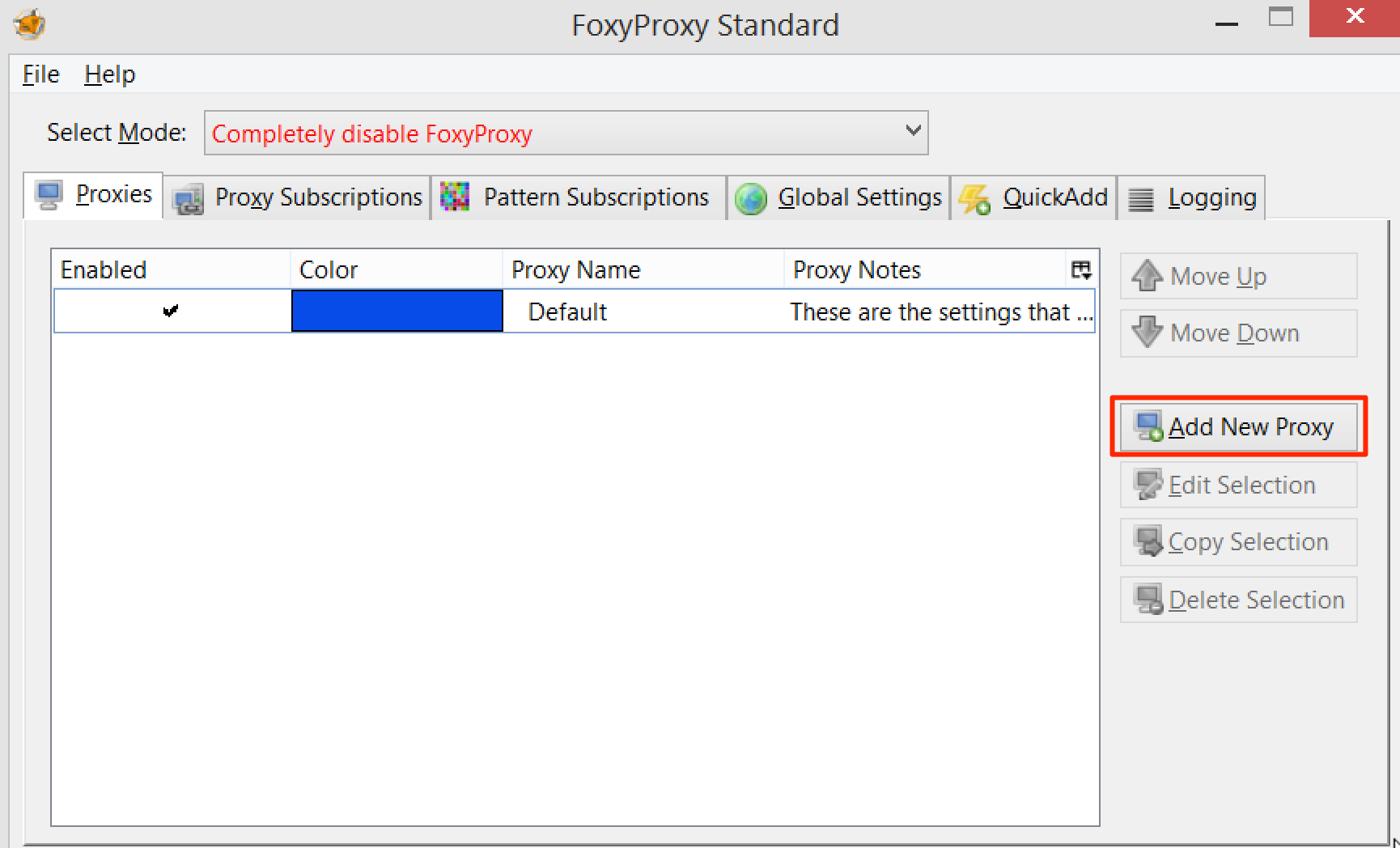The width and height of the screenshot is (1400, 848).
Task: Switch to the Pattern Subscriptions tab
Action: click(579, 197)
